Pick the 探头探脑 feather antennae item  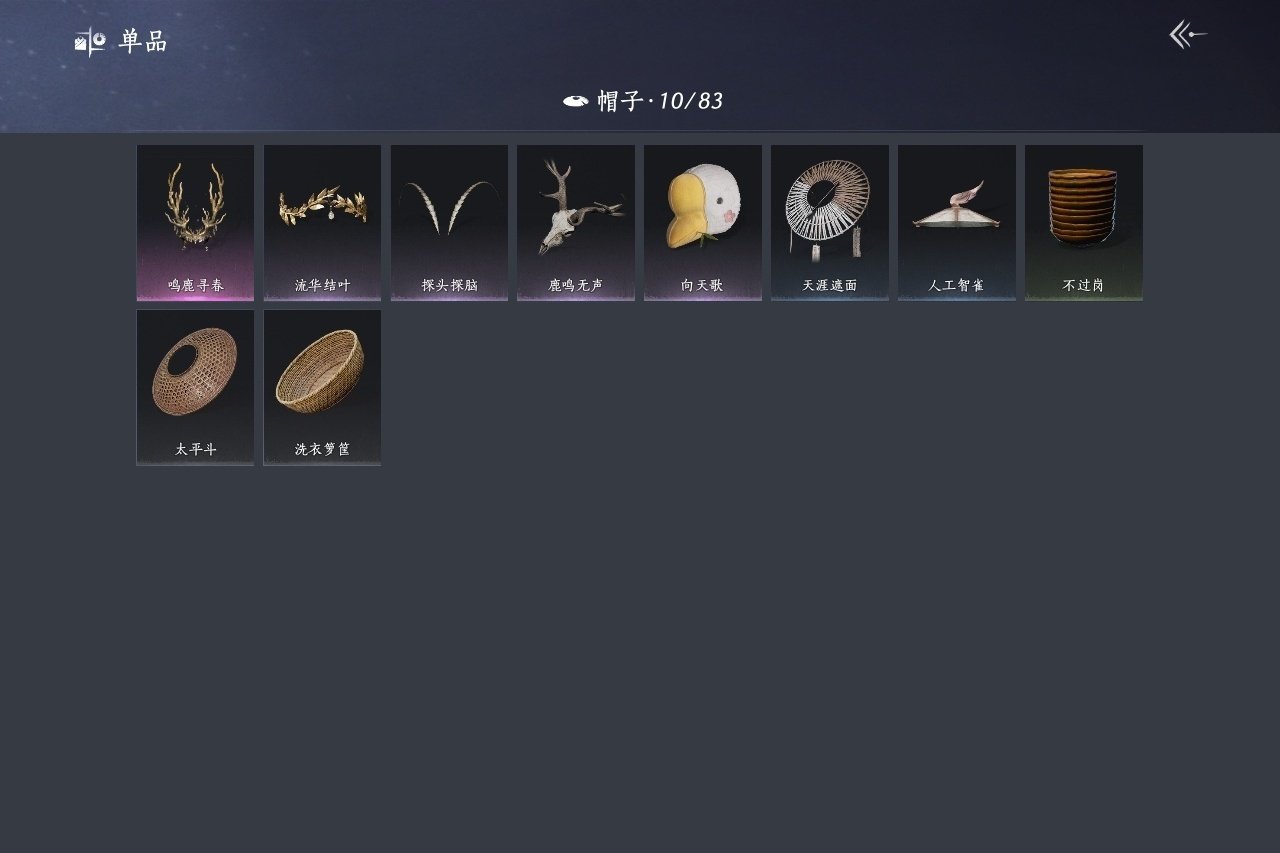[449, 223]
